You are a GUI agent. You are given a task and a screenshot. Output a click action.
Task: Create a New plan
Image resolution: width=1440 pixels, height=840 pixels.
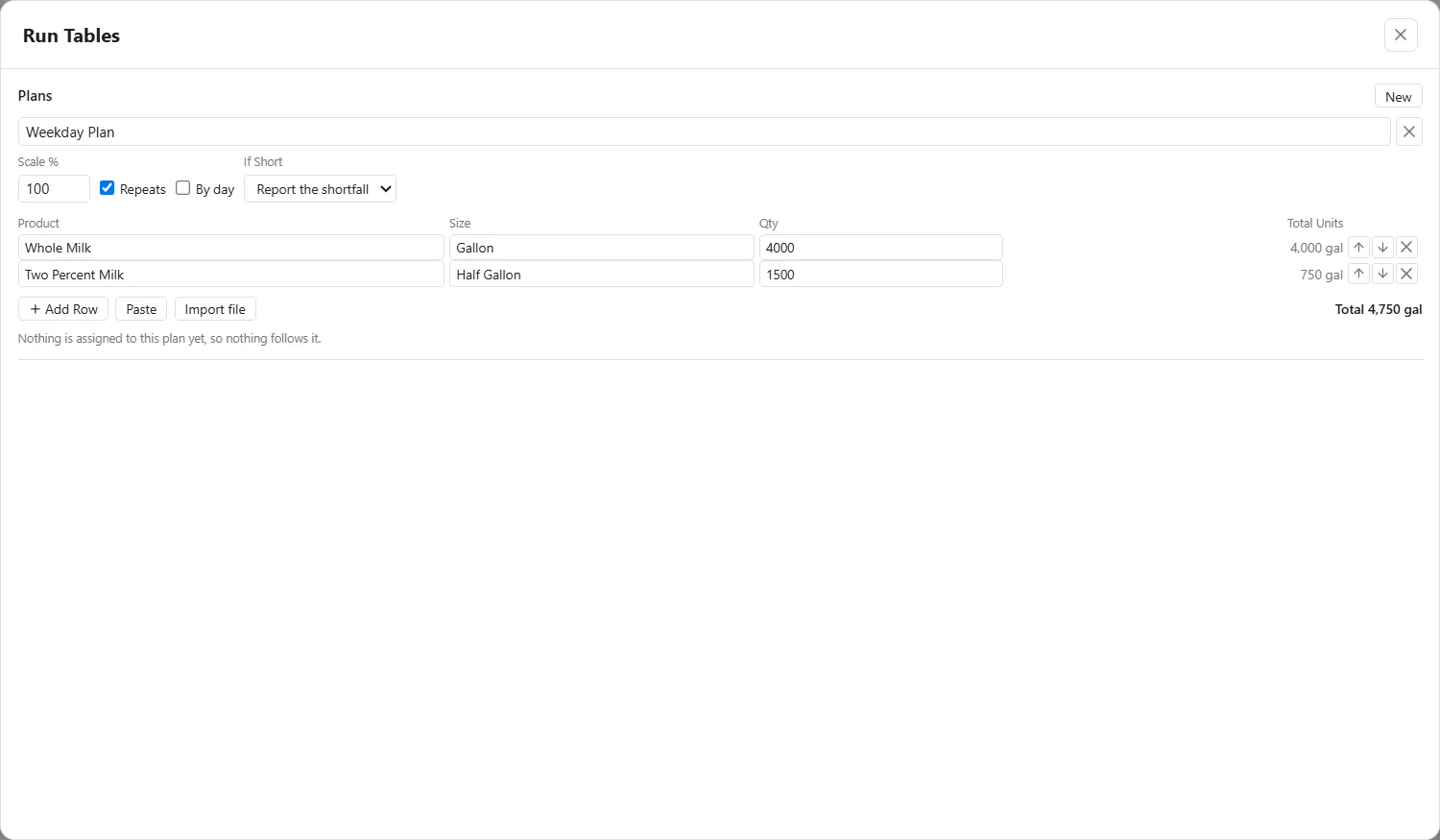point(1398,96)
